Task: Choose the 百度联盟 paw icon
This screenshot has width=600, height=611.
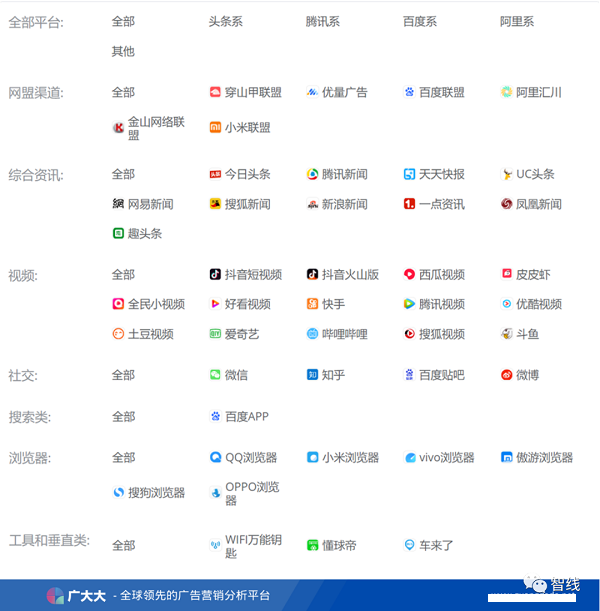Action: click(x=409, y=92)
